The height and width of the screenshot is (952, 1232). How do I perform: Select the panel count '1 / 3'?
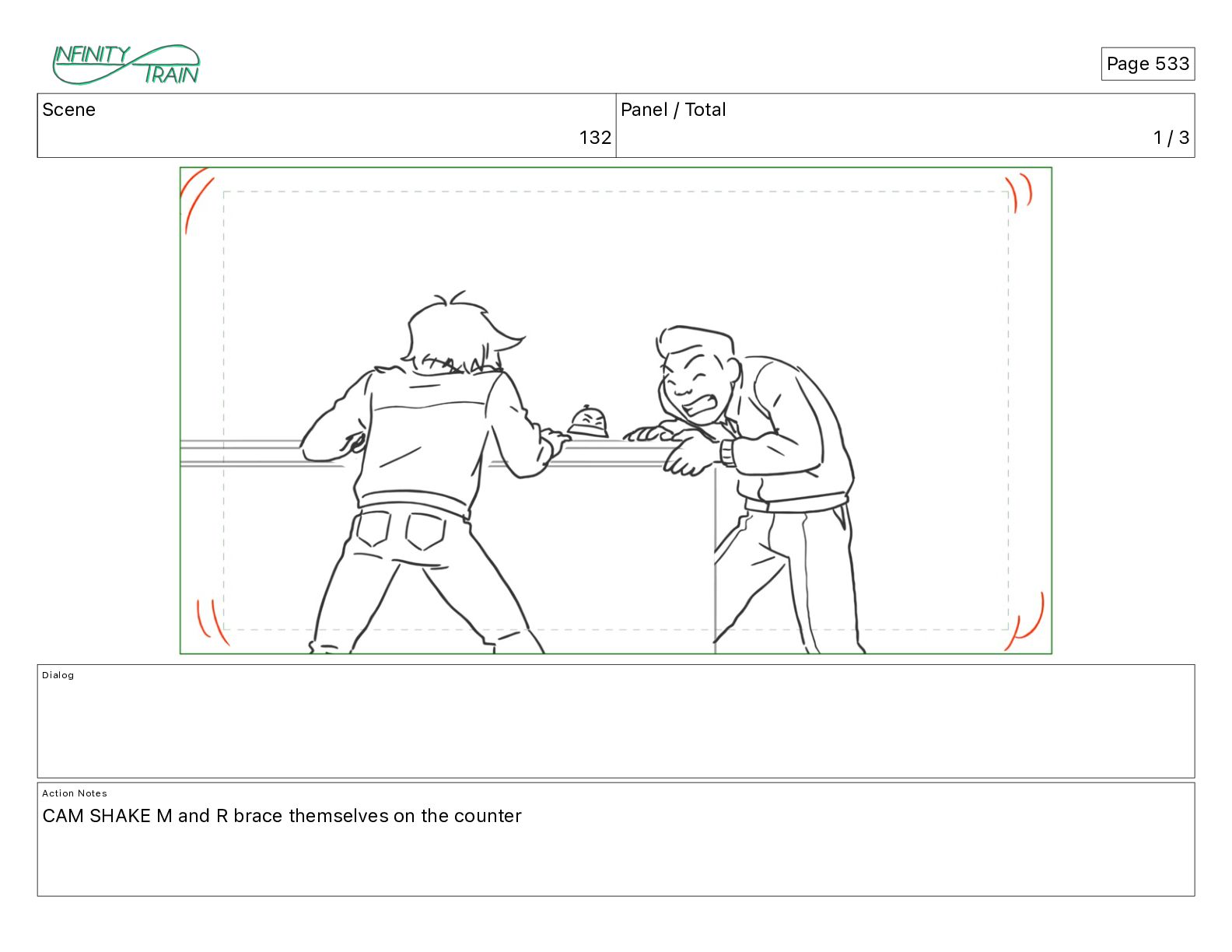point(1171,138)
